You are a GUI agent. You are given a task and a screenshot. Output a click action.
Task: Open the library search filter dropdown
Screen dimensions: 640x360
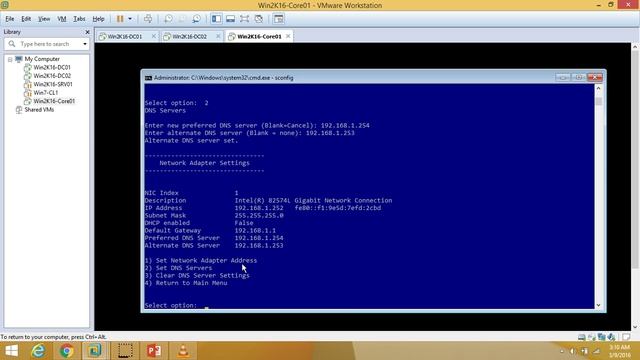coord(85,44)
